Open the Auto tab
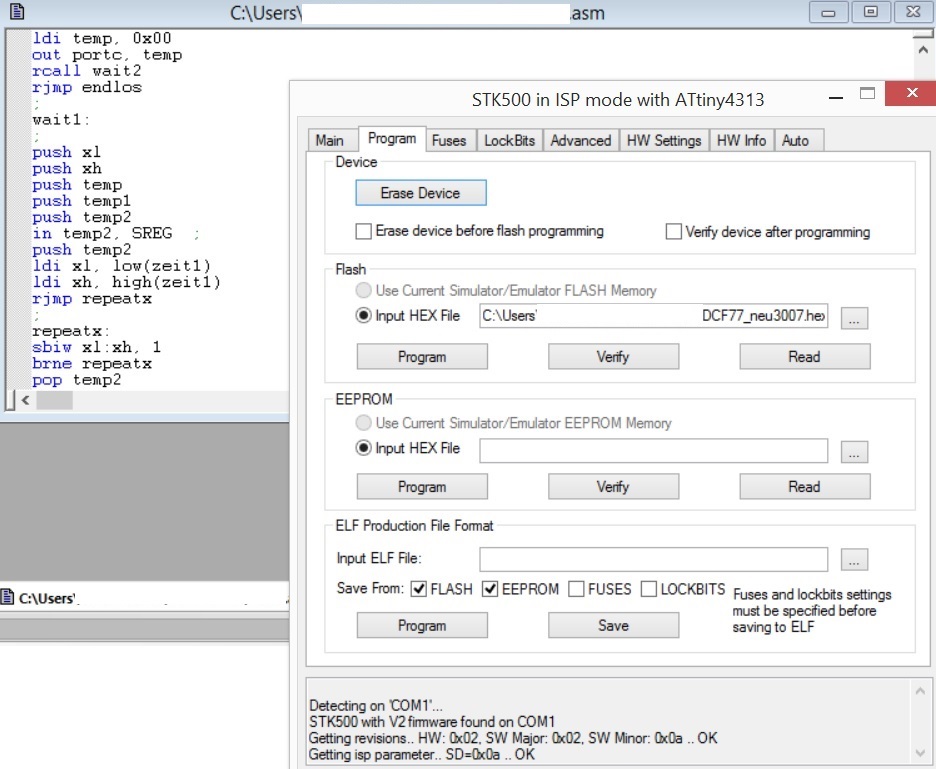936x769 pixels. pyautogui.click(x=798, y=141)
